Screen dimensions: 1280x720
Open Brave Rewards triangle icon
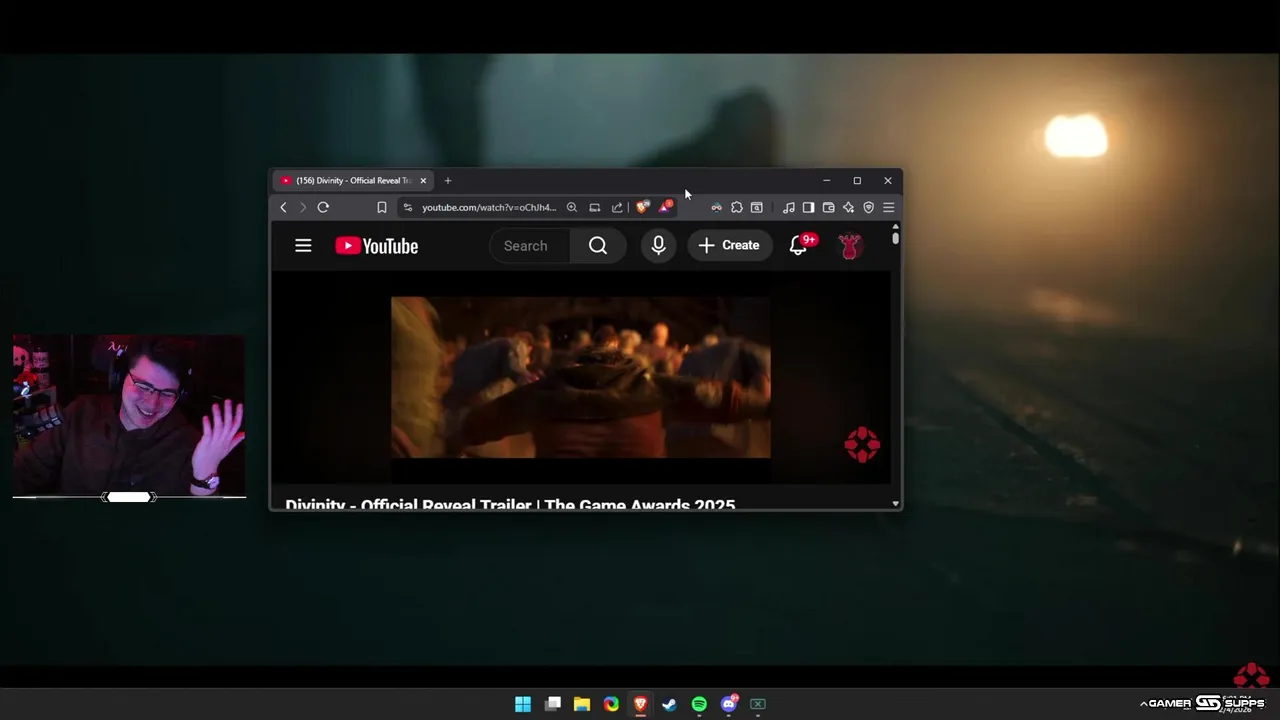[x=665, y=207]
